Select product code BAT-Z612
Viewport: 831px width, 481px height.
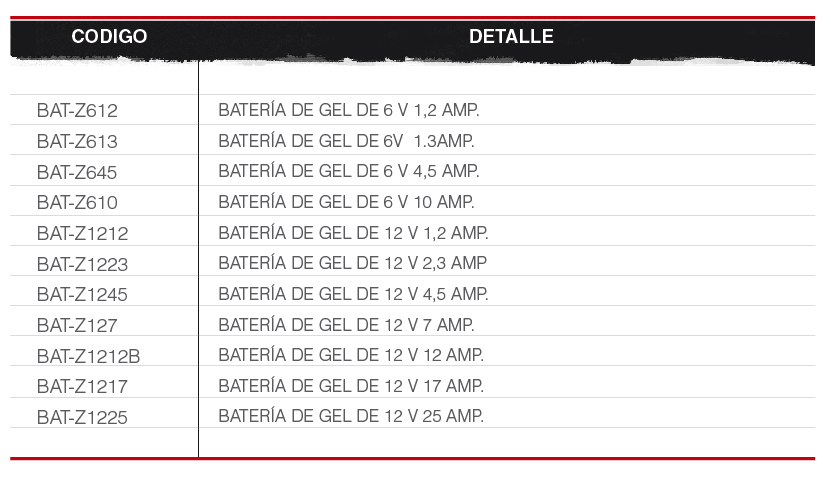point(77,111)
